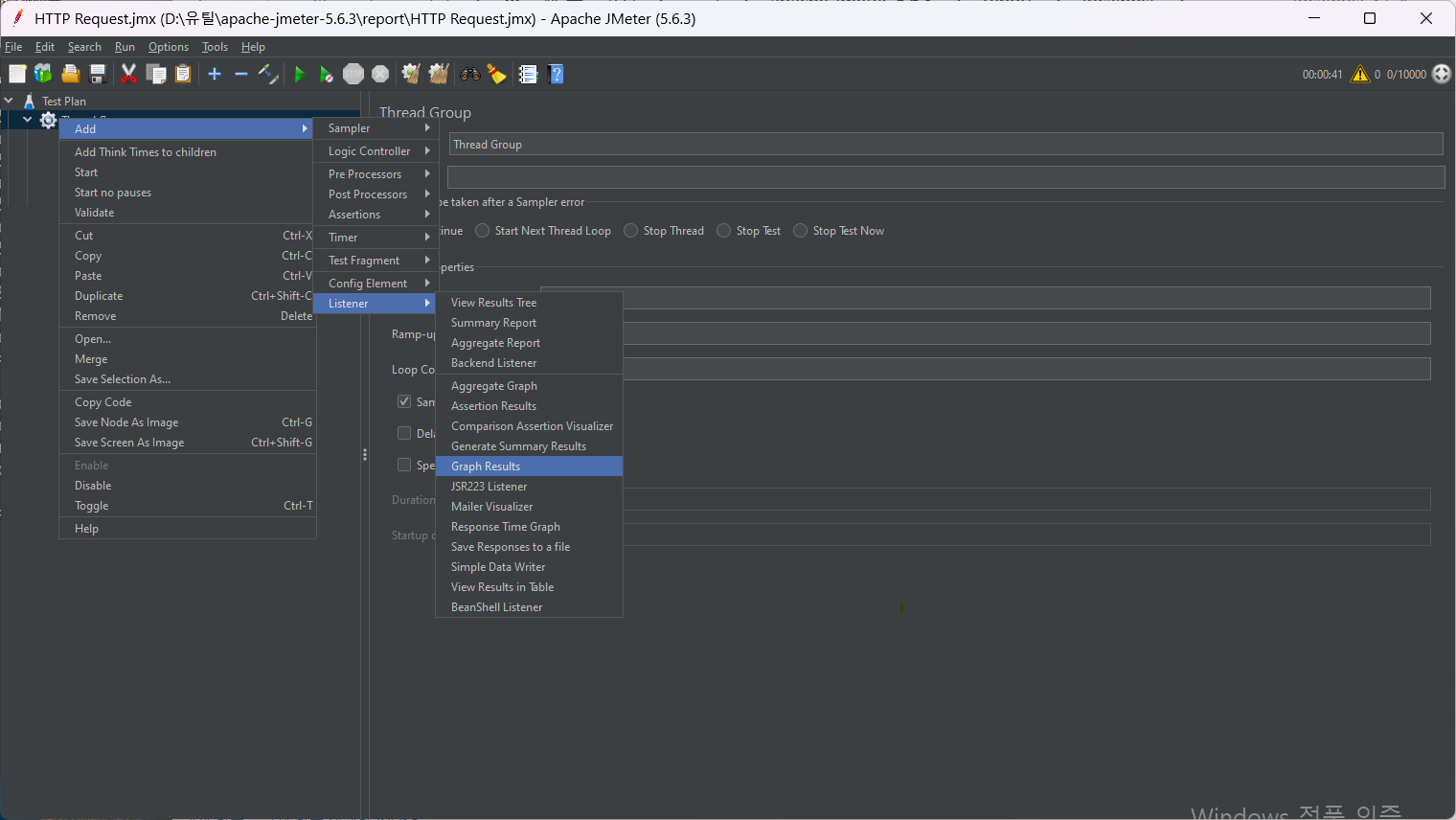Click the Reset Search yellow broom icon

pyautogui.click(x=497, y=74)
